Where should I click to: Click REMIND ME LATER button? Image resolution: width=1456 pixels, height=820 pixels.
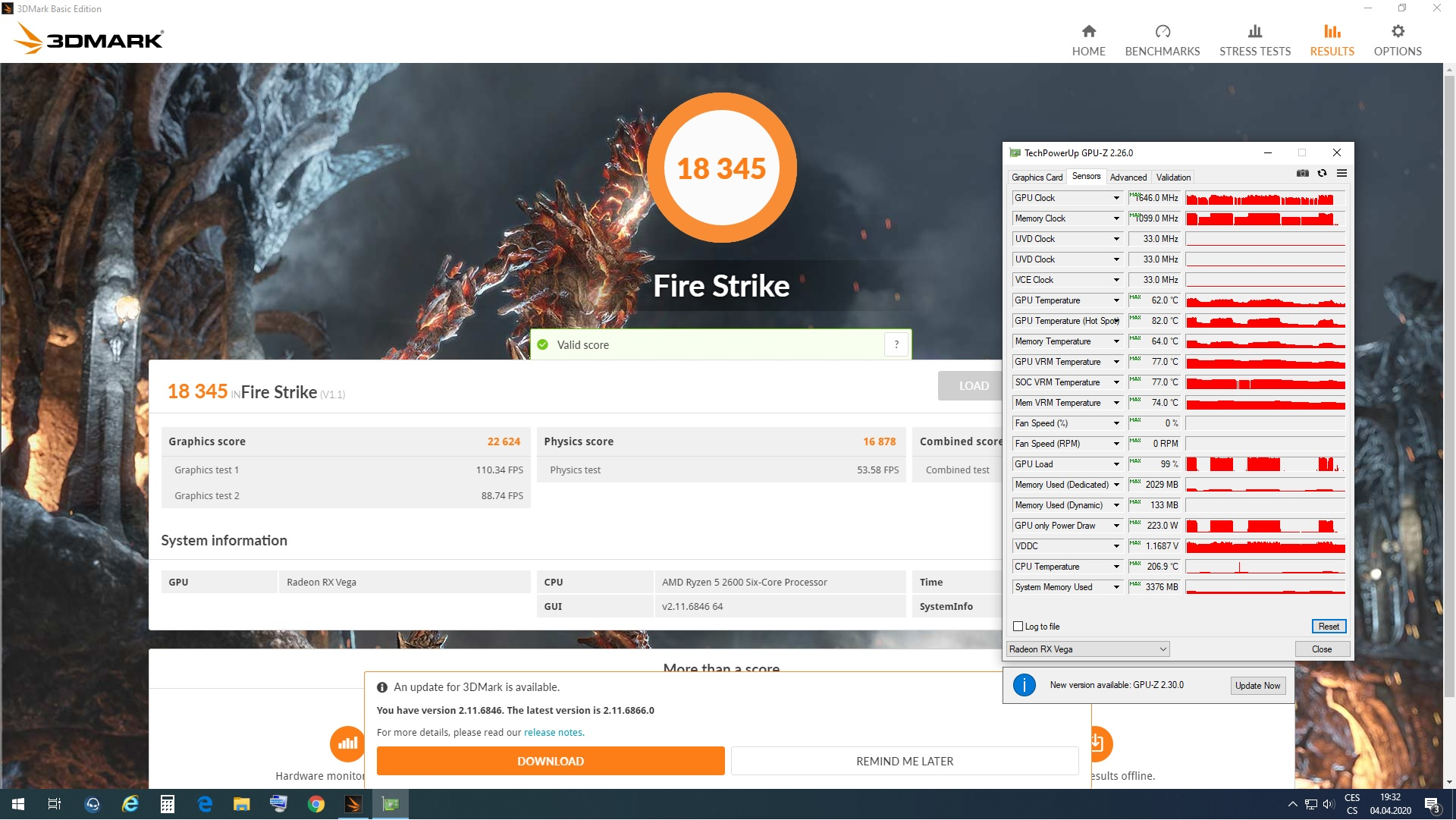(x=905, y=761)
